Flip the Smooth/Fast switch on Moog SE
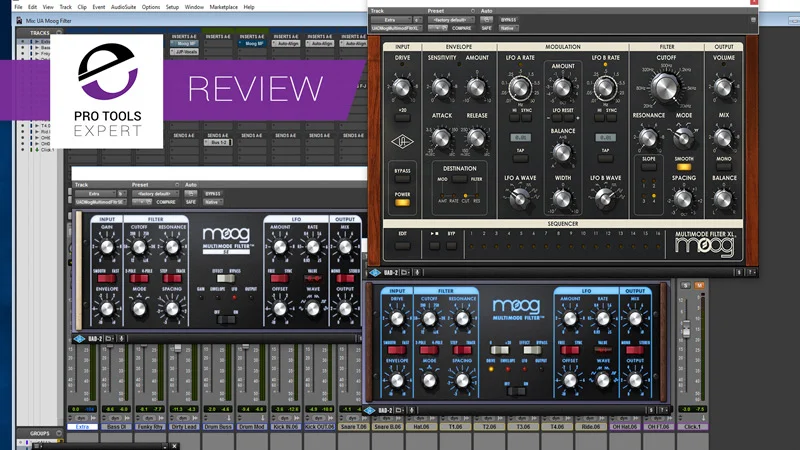800x450 pixels. (x=107, y=278)
